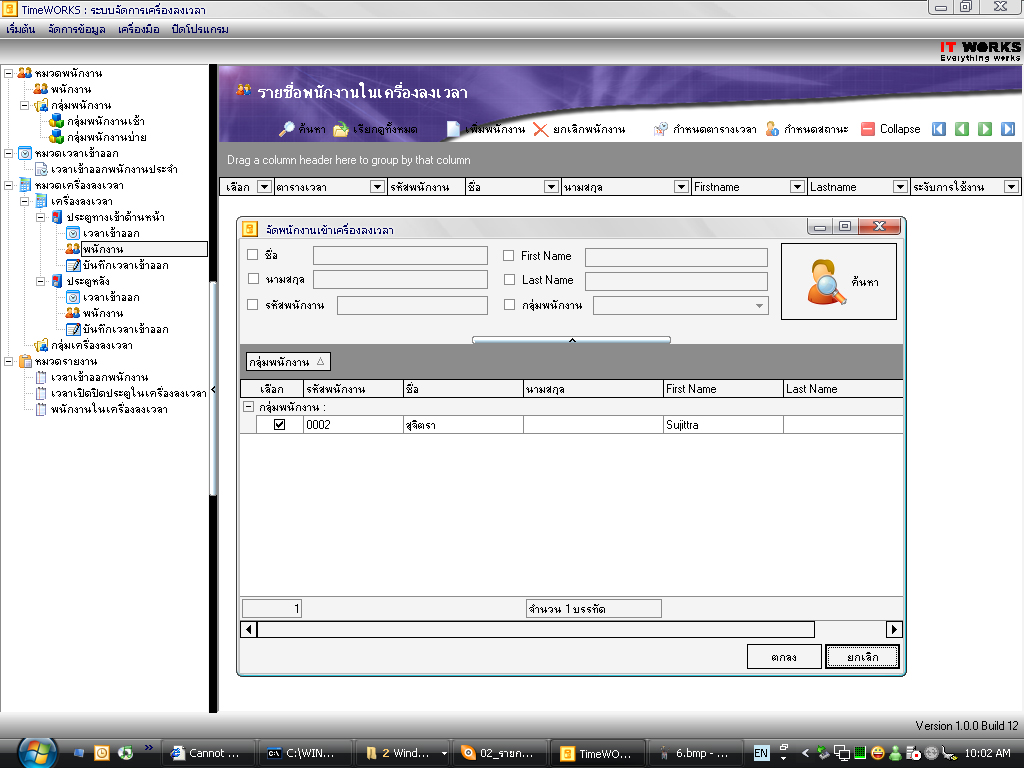The height and width of the screenshot is (768, 1024).
Task: Open the เครื่องมือ menu
Action: point(138,29)
